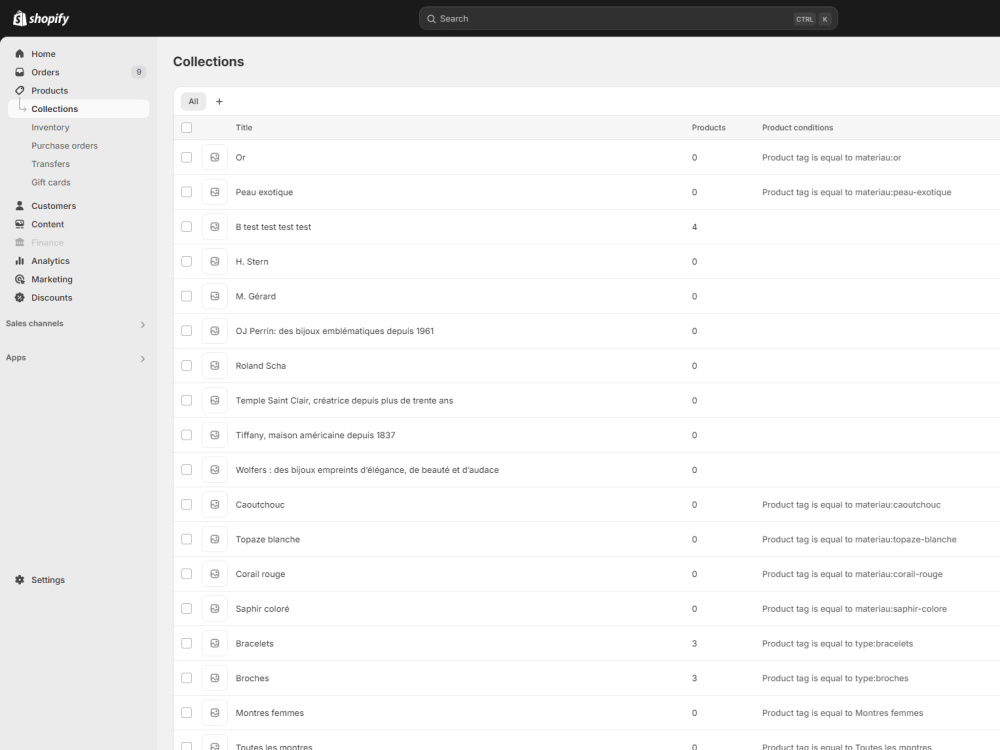Open the Peau exotique collection
This screenshot has width=1000, height=750.
pos(264,192)
